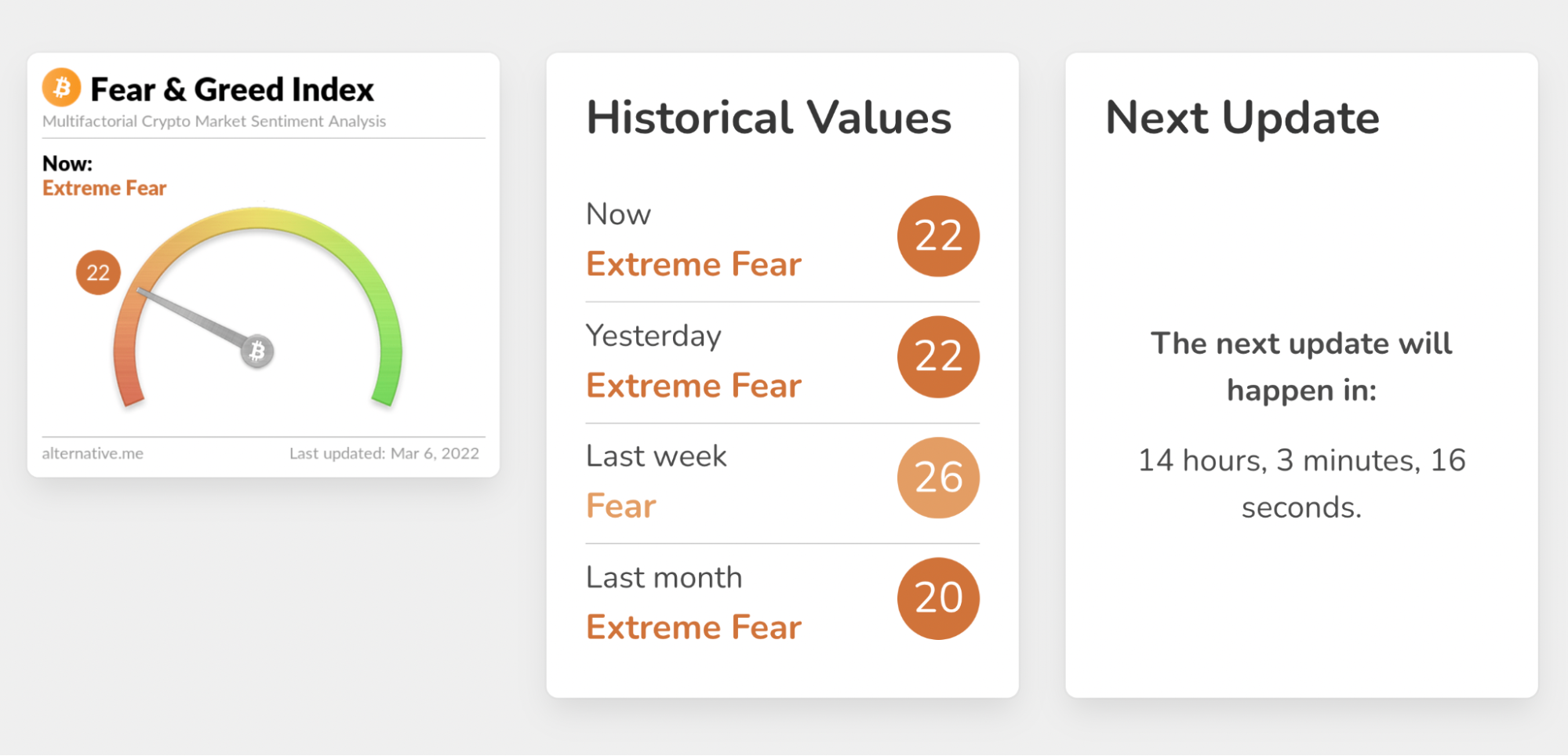Click Last week's value circle showing 26
Screen dimensions: 1568x756
click(938, 478)
